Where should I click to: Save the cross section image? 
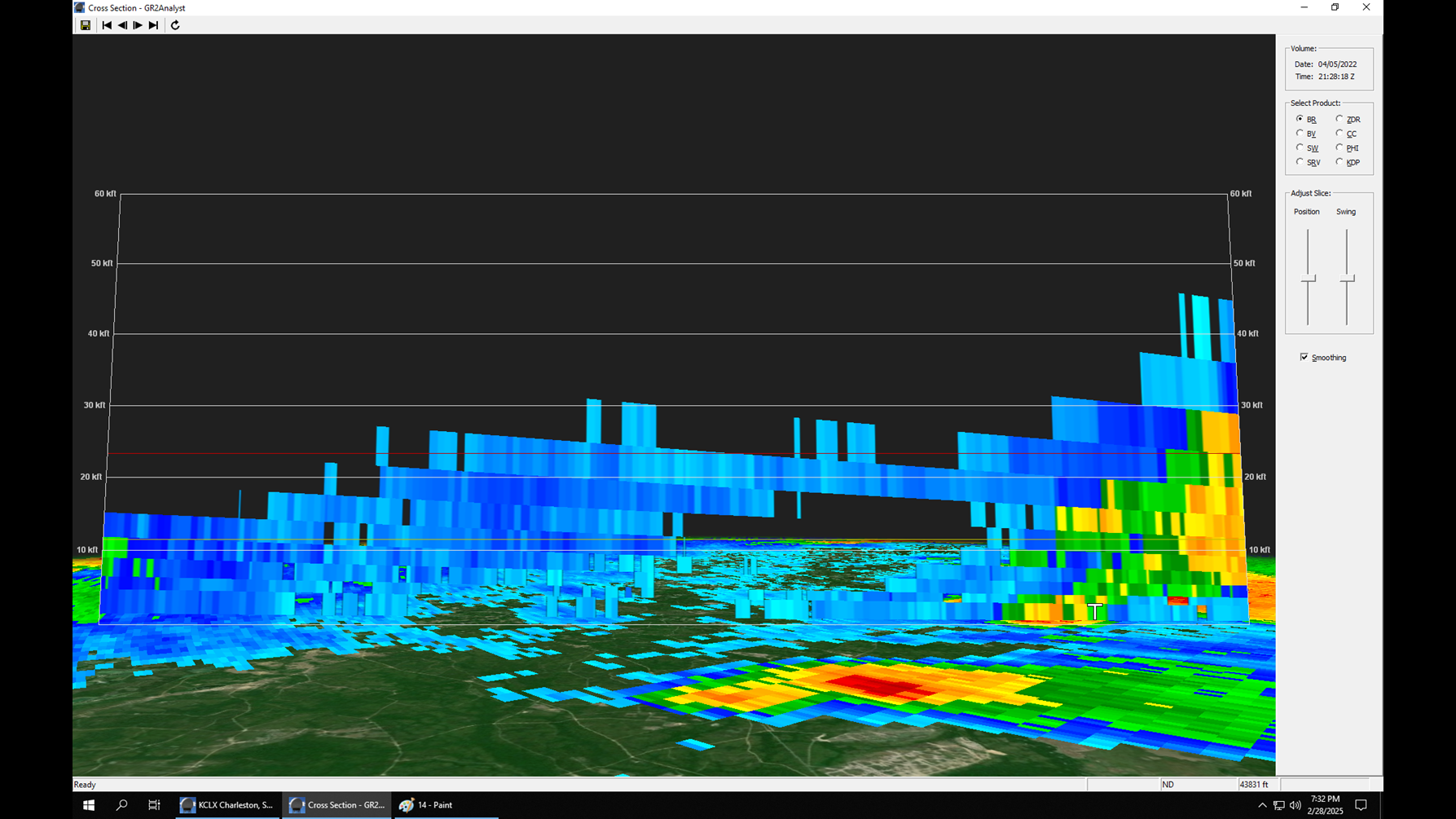pyautogui.click(x=85, y=25)
